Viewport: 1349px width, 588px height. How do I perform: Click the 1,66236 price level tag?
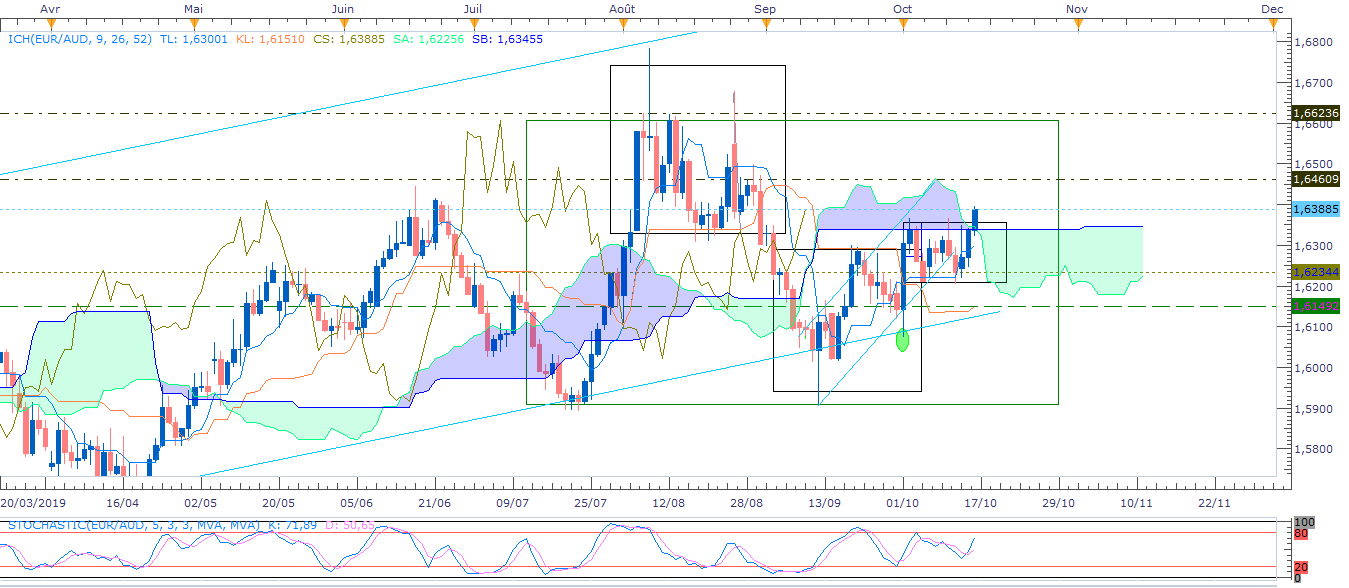[1316, 114]
